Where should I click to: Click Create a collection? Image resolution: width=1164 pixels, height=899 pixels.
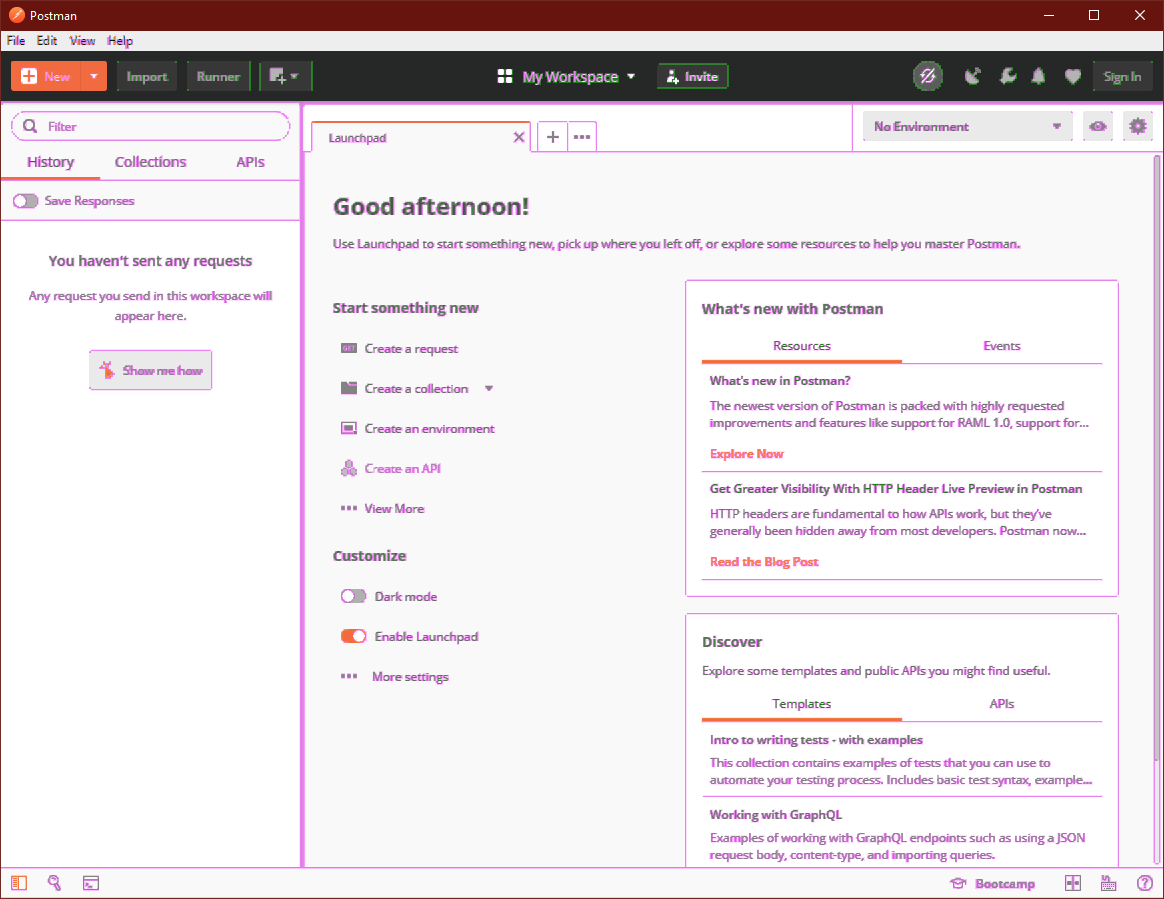[x=416, y=388]
